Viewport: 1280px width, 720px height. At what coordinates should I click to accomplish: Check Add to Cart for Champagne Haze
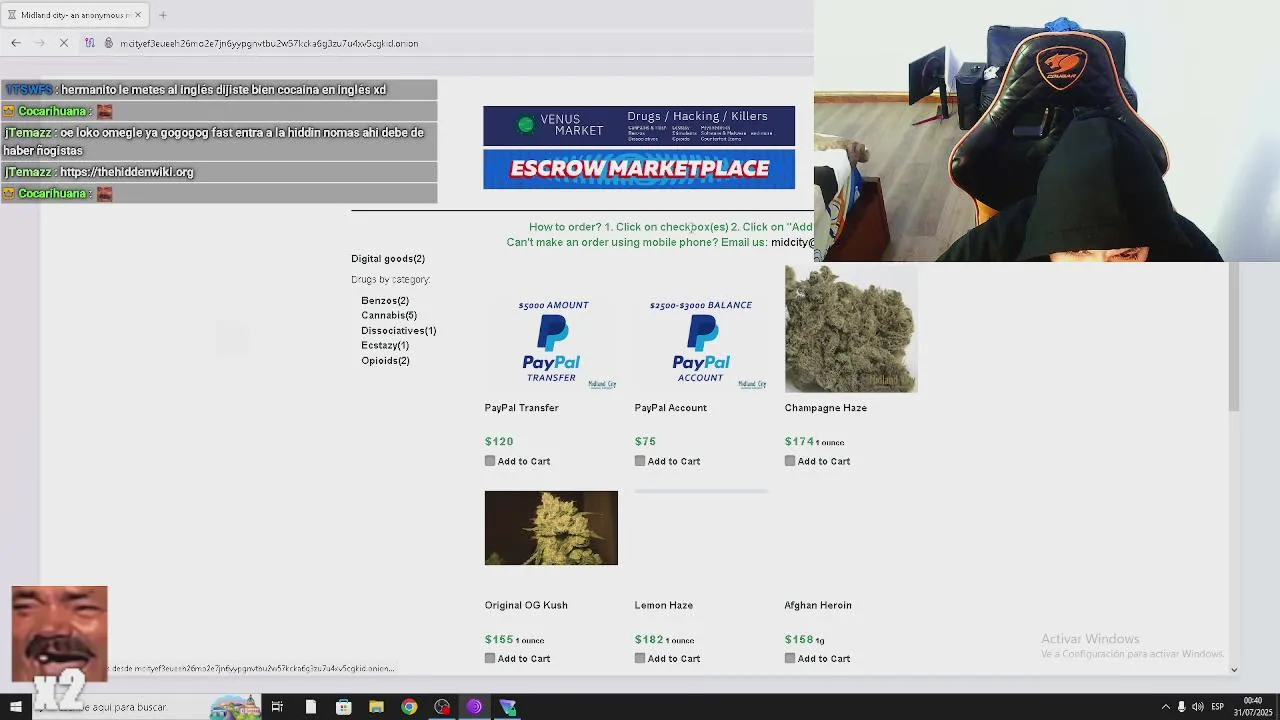790,461
